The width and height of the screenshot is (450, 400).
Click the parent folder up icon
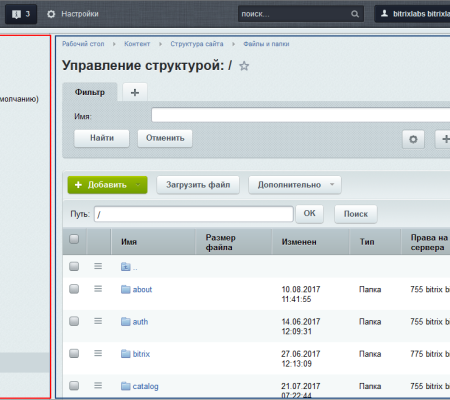[x=126, y=267]
